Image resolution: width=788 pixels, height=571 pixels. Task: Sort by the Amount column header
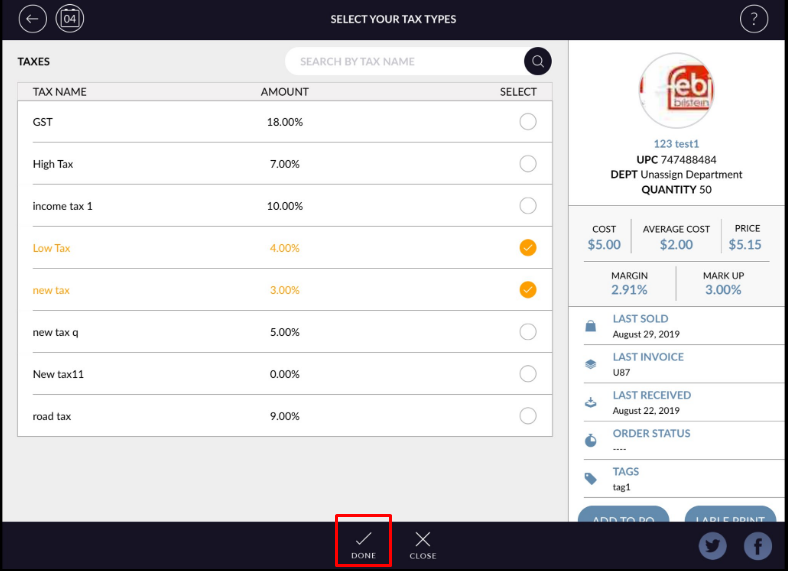click(284, 92)
